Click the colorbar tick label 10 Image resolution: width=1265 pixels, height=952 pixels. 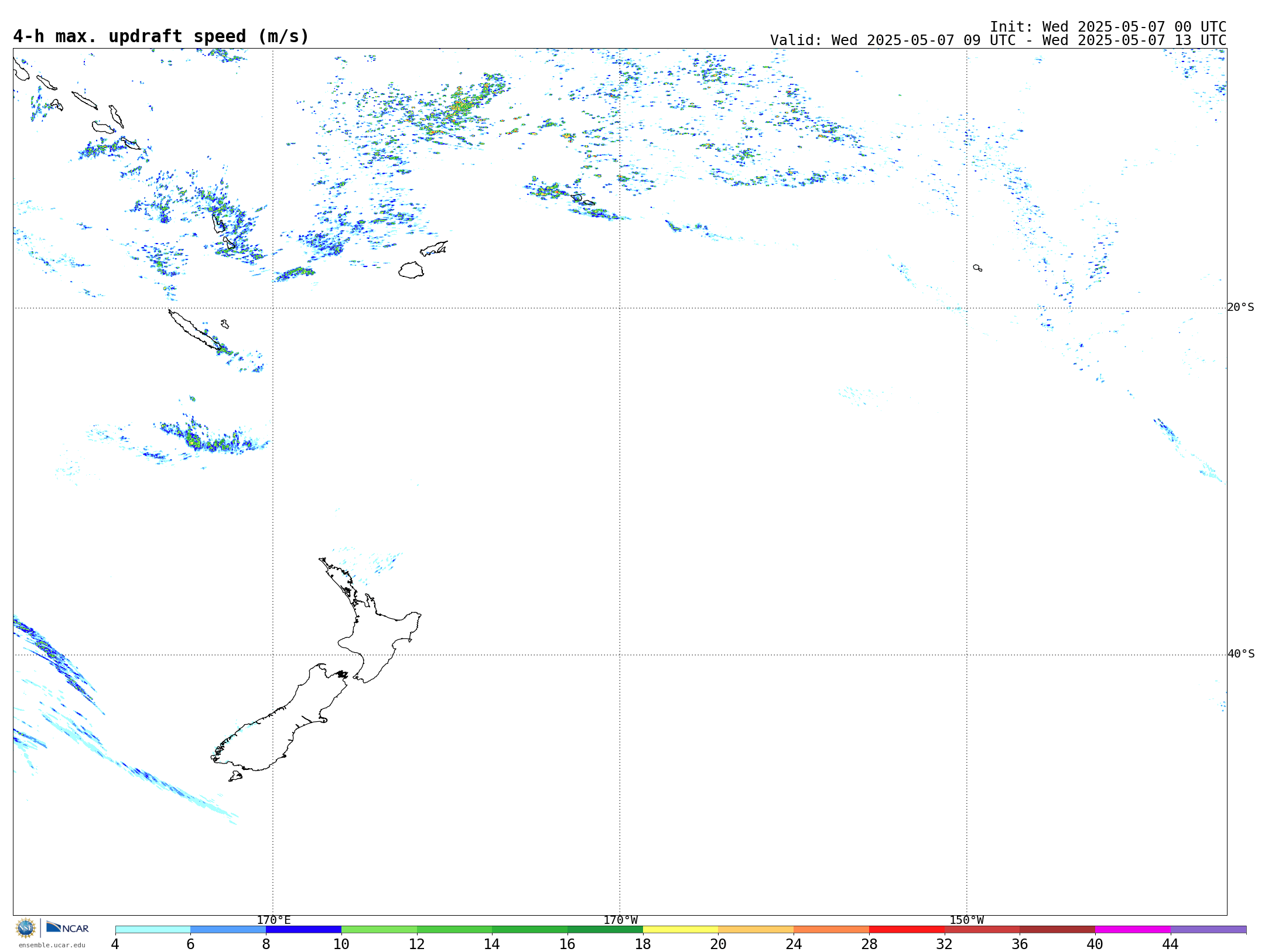(x=341, y=944)
